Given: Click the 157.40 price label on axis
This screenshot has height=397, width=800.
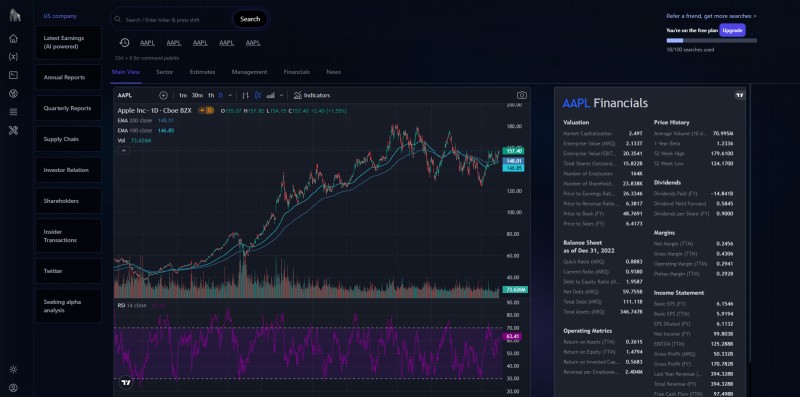Looking at the screenshot, I should click(x=512, y=151).
